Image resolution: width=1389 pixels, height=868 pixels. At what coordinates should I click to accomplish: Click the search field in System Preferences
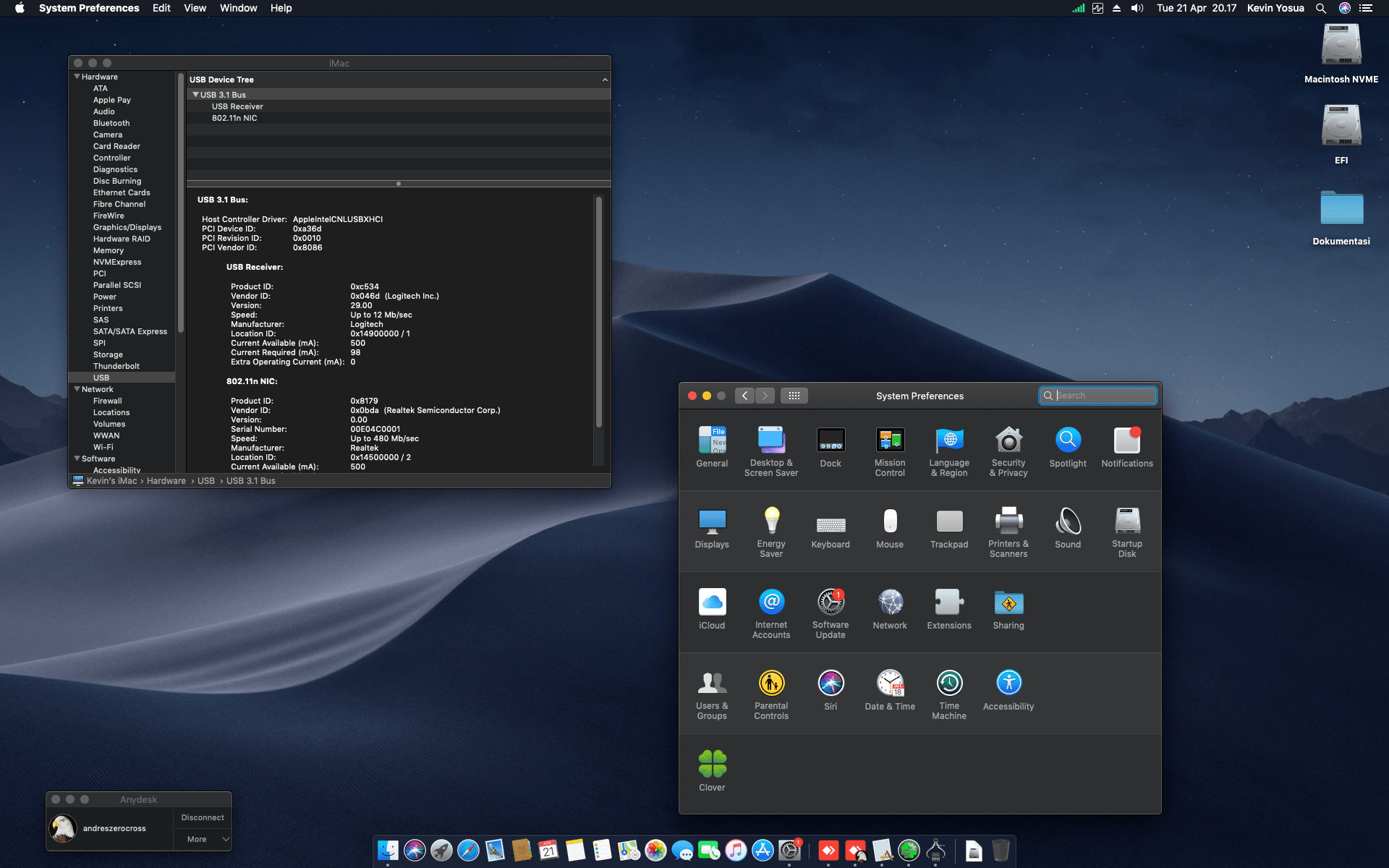(x=1097, y=396)
